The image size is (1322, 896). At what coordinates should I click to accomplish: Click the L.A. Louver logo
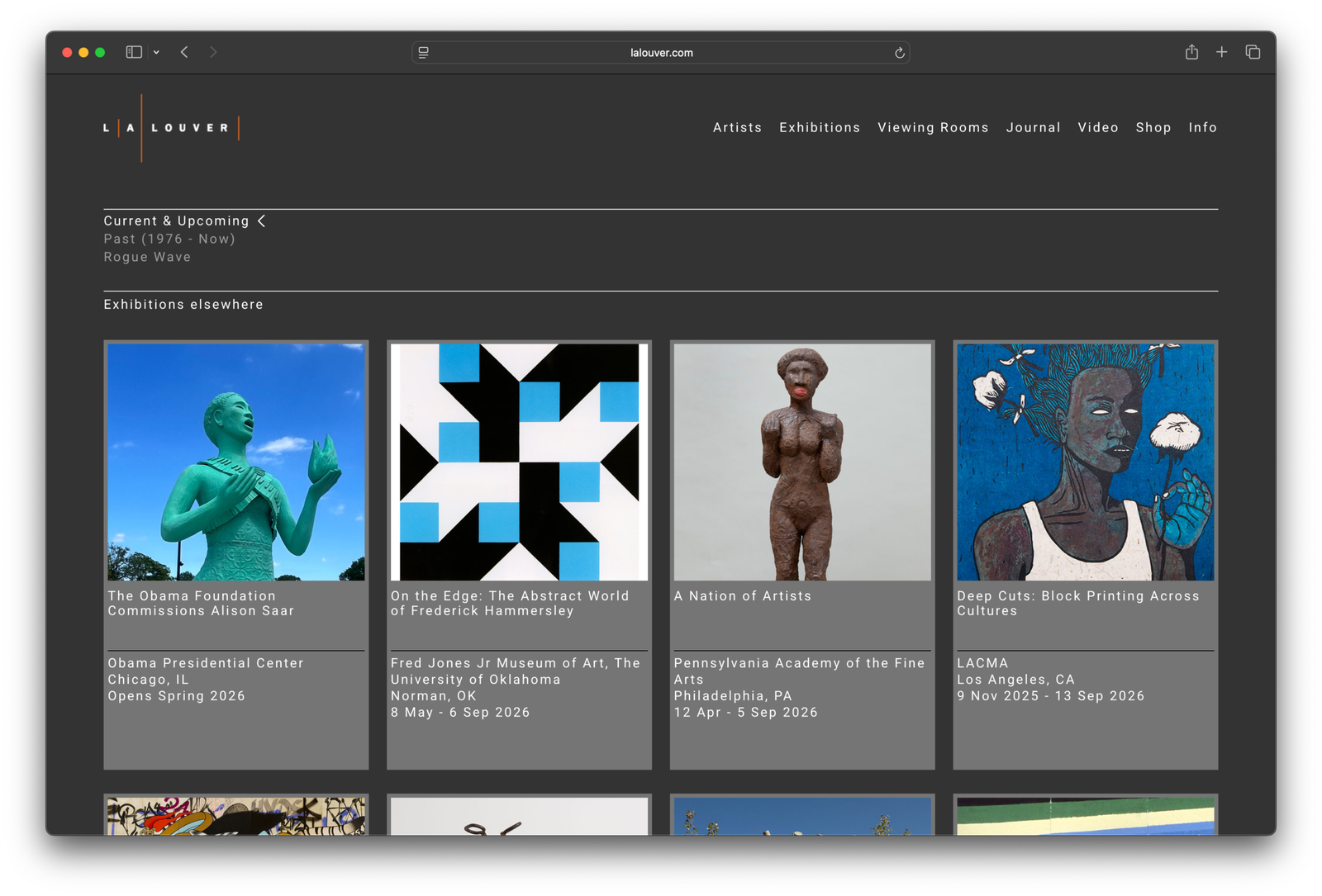[x=171, y=128]
